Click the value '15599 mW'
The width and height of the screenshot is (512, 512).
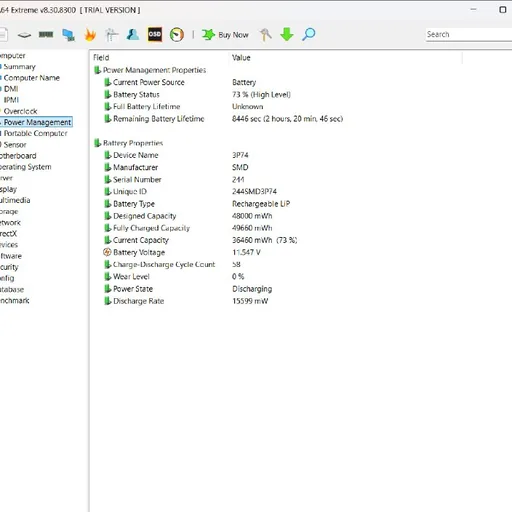coord(250,301)
